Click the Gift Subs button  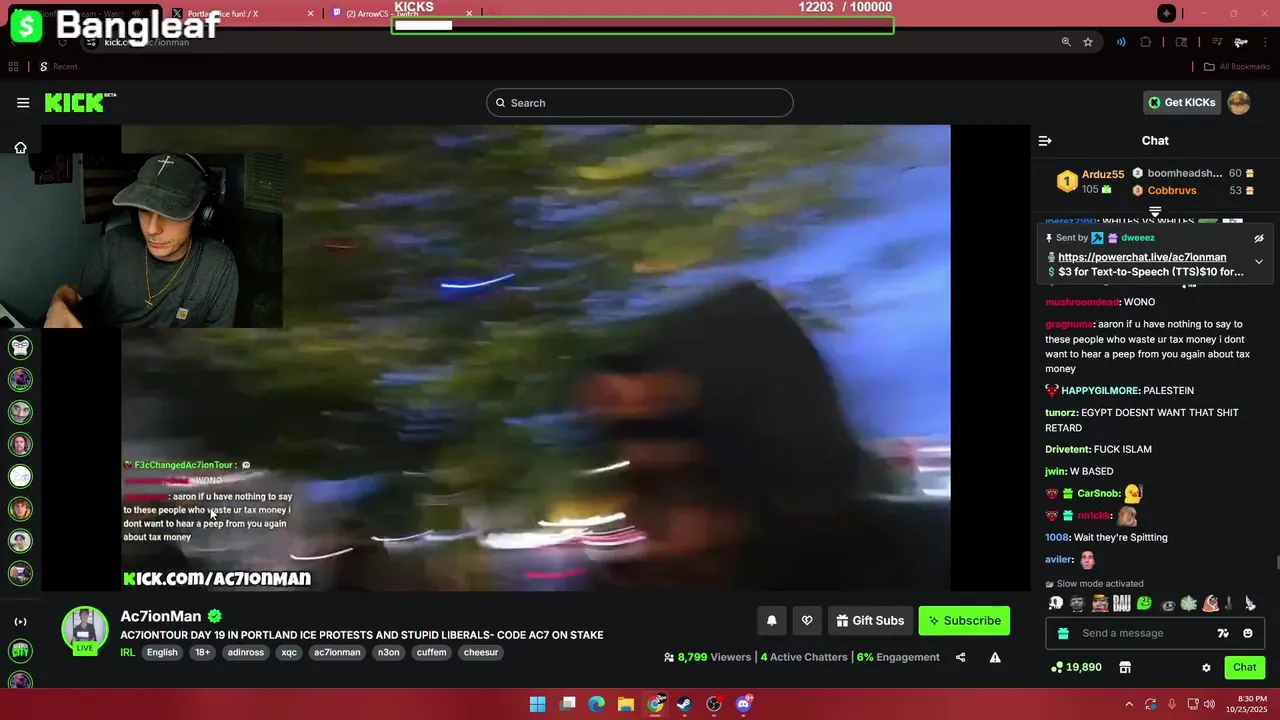tap(870, 621)
